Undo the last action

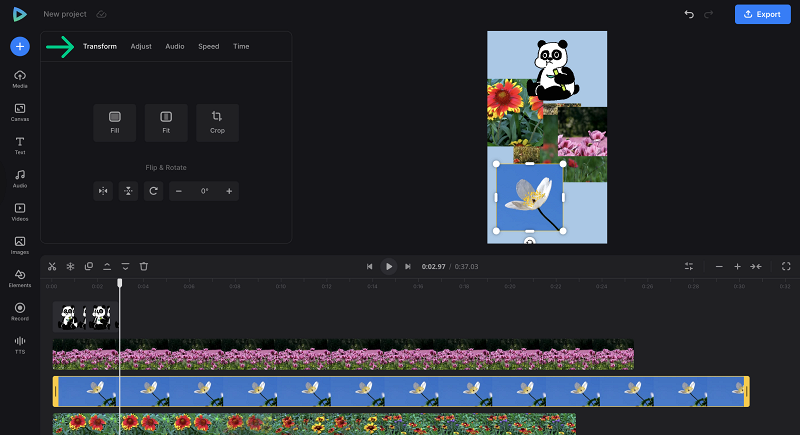coord(689,14)
